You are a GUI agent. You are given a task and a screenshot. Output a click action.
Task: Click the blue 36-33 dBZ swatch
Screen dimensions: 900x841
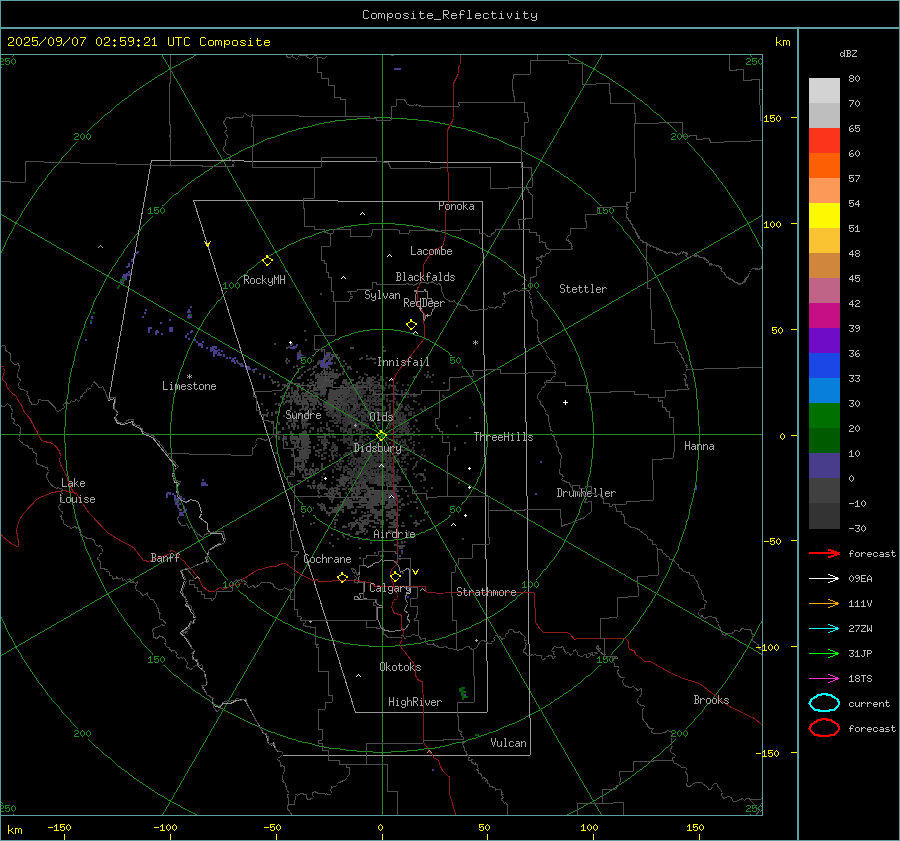[824, 366]
